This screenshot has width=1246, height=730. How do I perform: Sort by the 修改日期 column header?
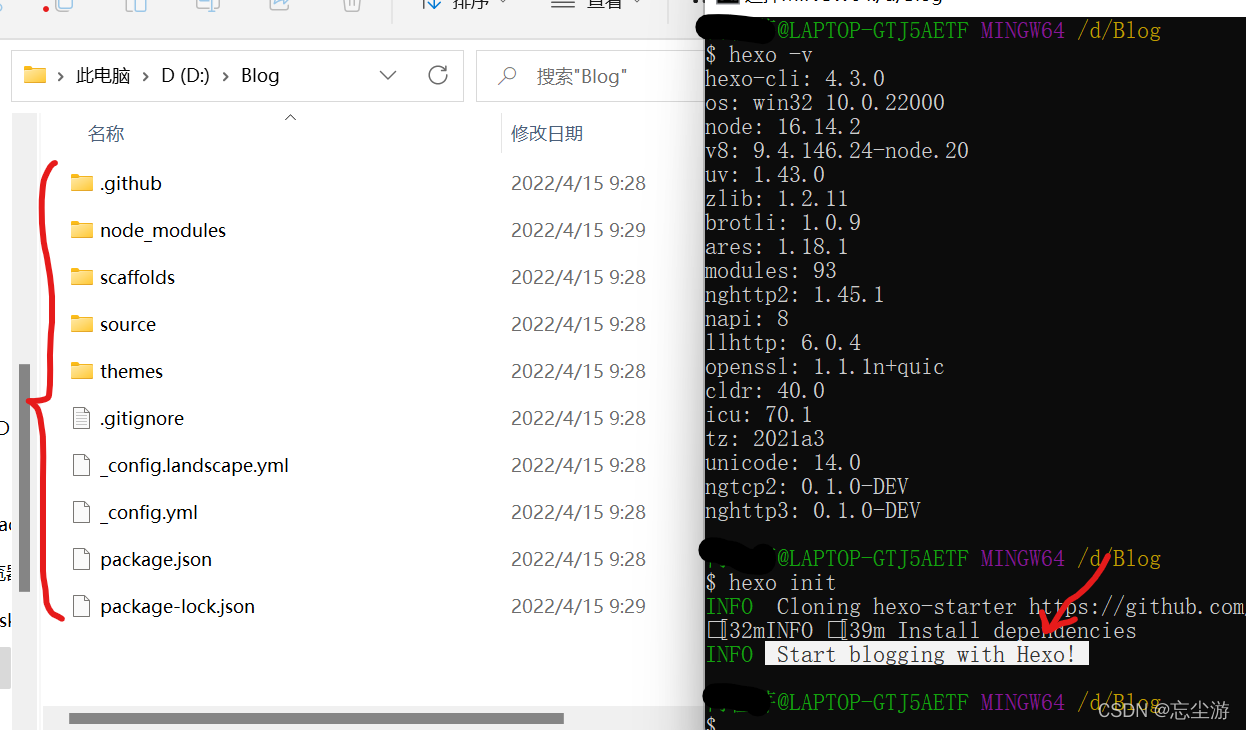(547, 134)
